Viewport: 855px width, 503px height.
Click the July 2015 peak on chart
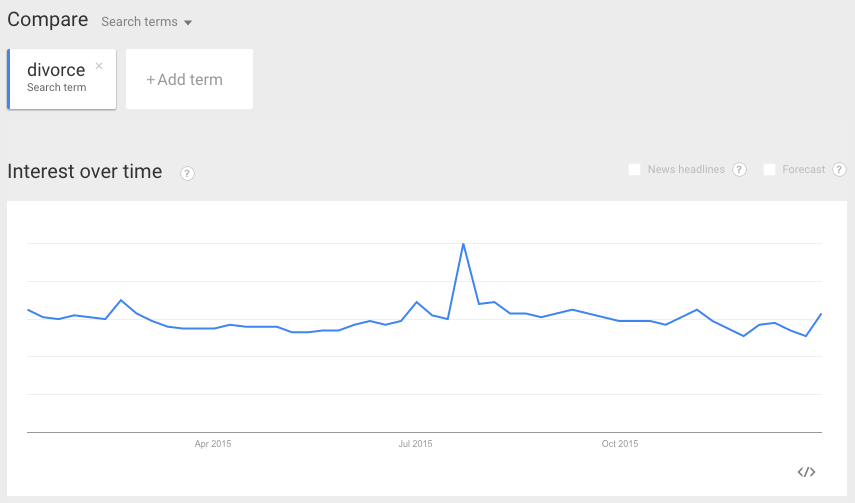463,244
